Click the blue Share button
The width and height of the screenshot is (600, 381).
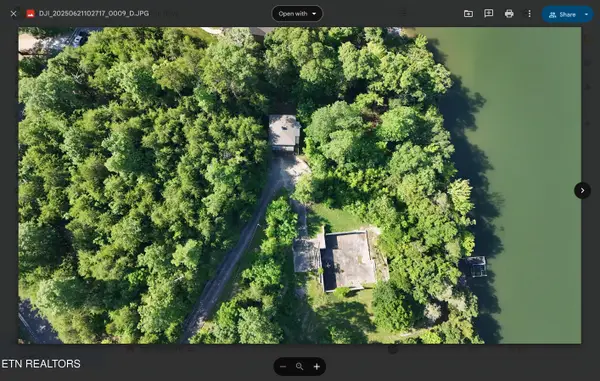[x=562, y=15]
